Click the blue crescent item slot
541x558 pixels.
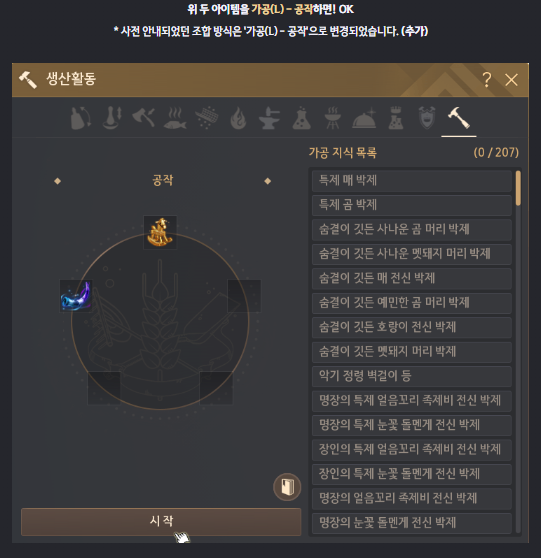pyautogui.click(x=76, y=296)
